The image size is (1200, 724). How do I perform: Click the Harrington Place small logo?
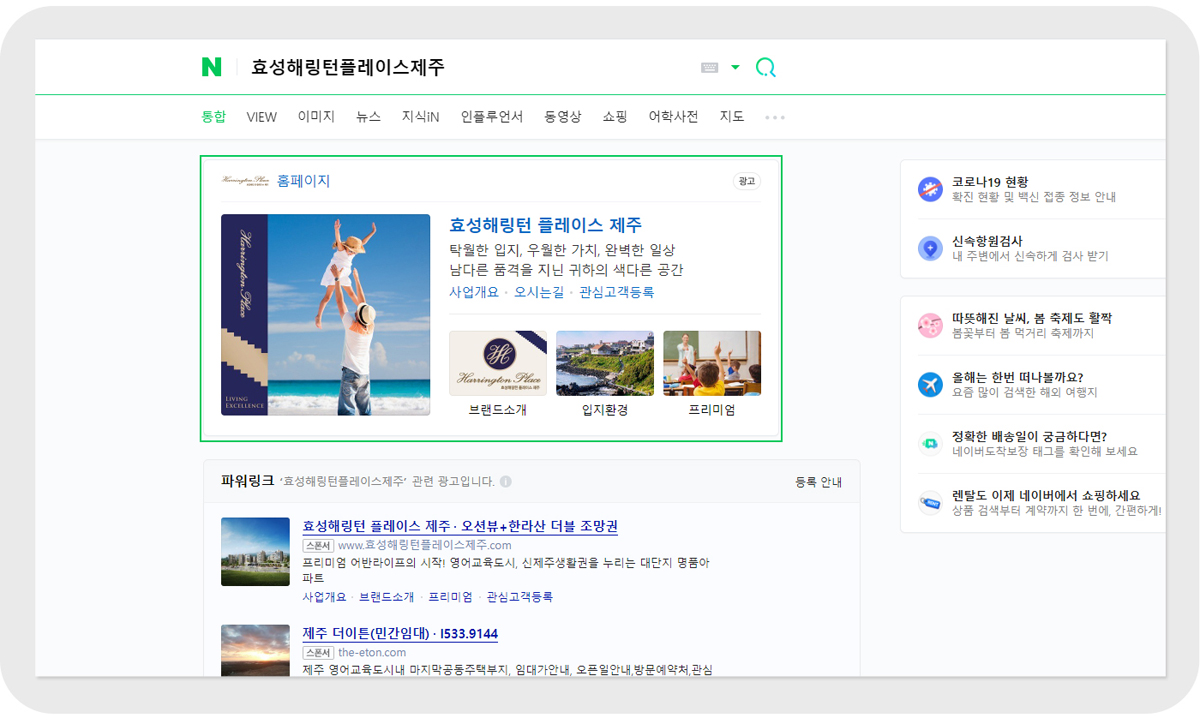click(245, 181)
